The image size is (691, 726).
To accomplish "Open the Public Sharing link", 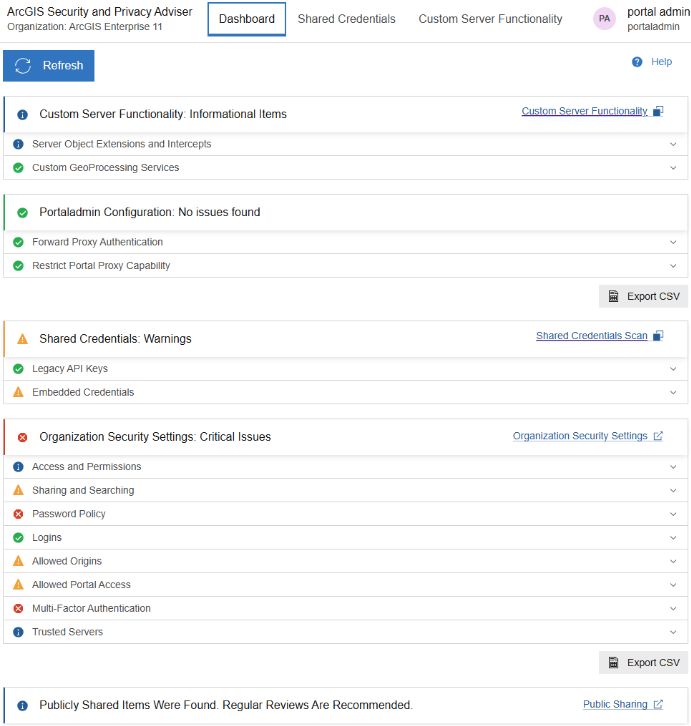I will (615, 704).
